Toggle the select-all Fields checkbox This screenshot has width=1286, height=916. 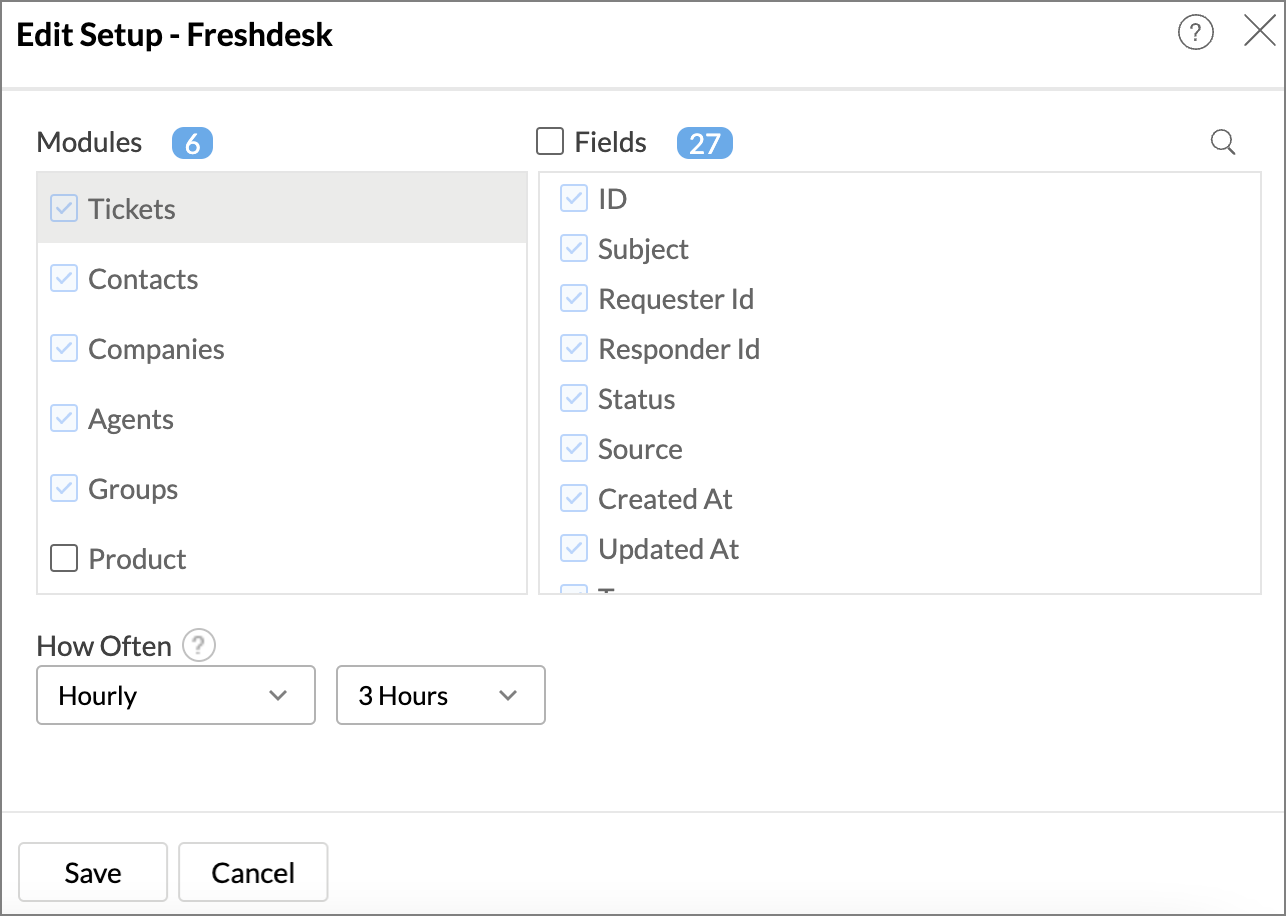[550, 141]
